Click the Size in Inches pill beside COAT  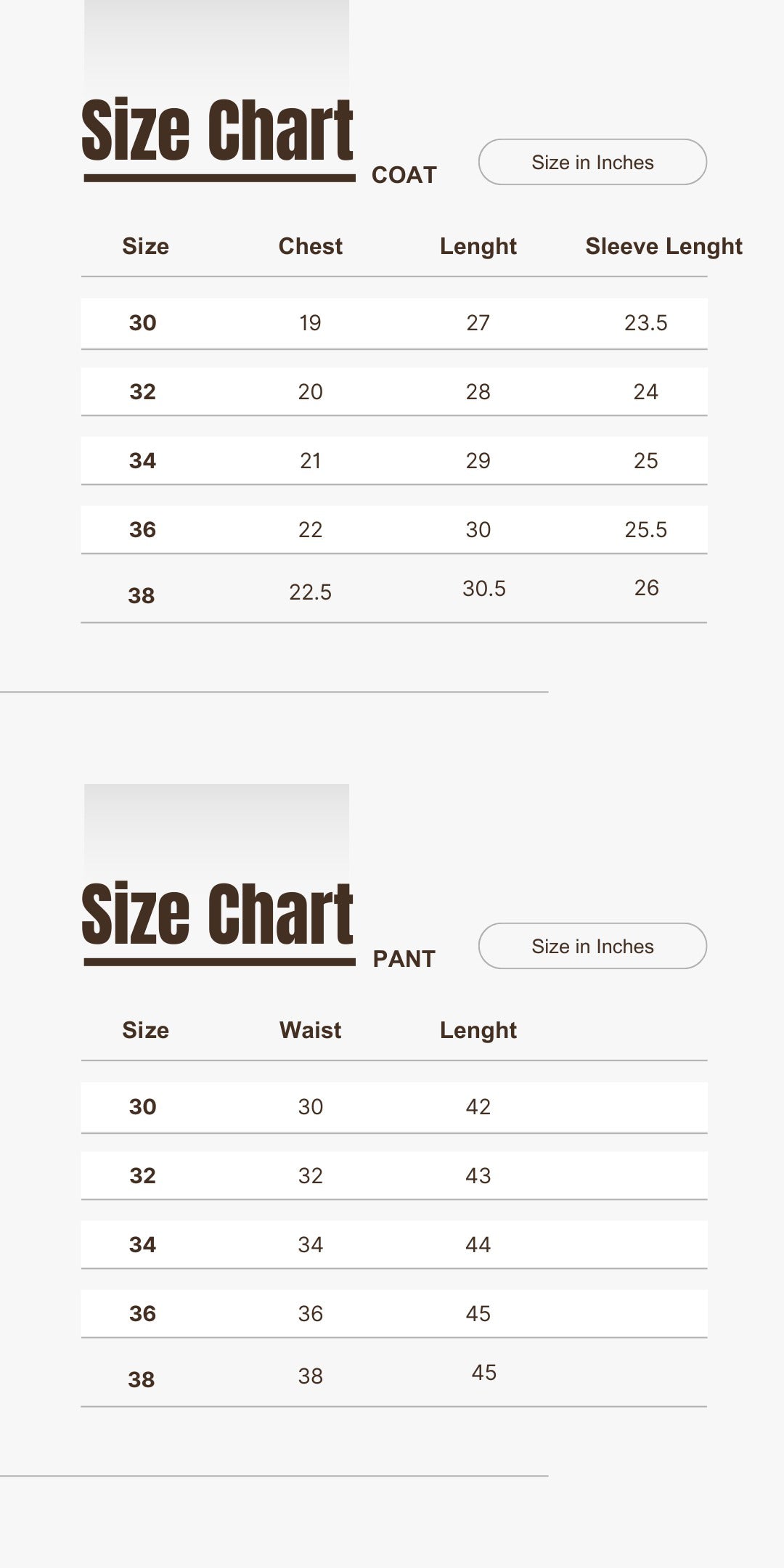pyautogui.click(x=592, y=162)
